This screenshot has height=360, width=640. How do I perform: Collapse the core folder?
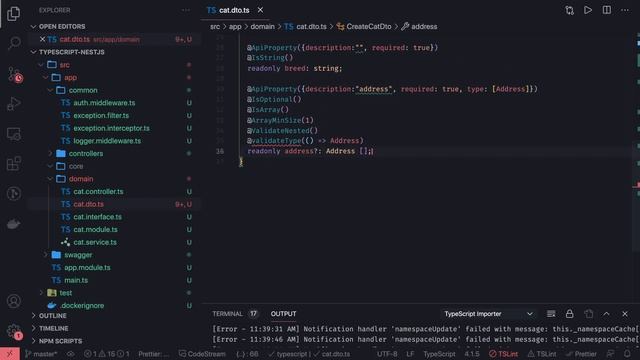point(76,166)
